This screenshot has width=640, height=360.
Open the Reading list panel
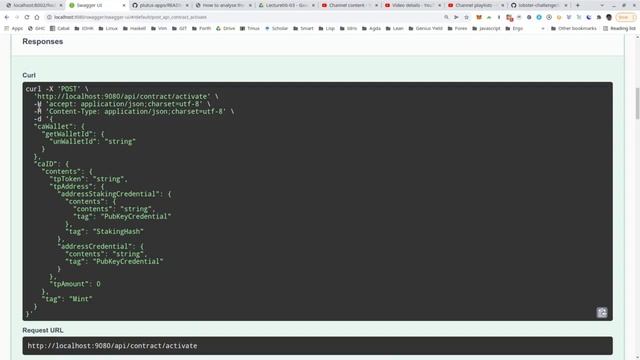(x=619, y=29)
